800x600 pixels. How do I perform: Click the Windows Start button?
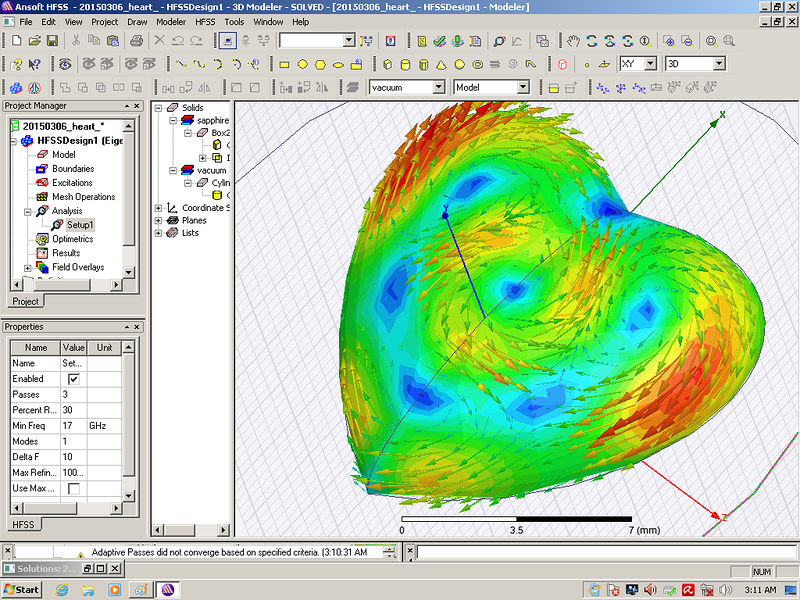click(x=22, y=589)
